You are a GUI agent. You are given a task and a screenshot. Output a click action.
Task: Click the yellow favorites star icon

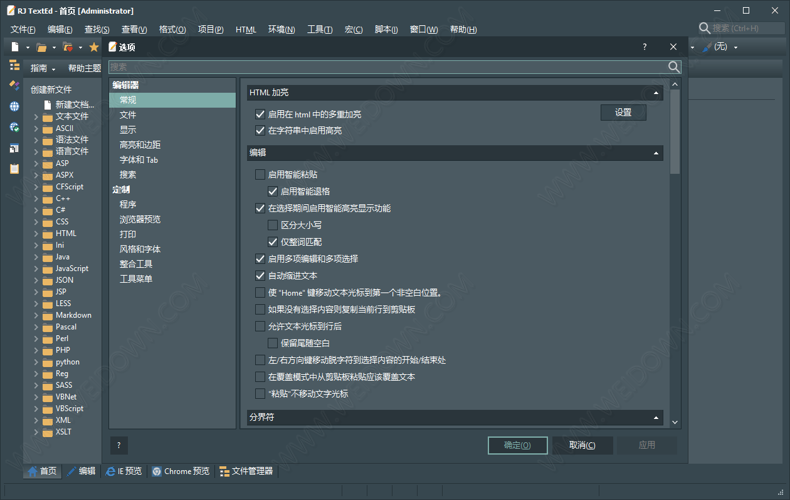[94, 47]
